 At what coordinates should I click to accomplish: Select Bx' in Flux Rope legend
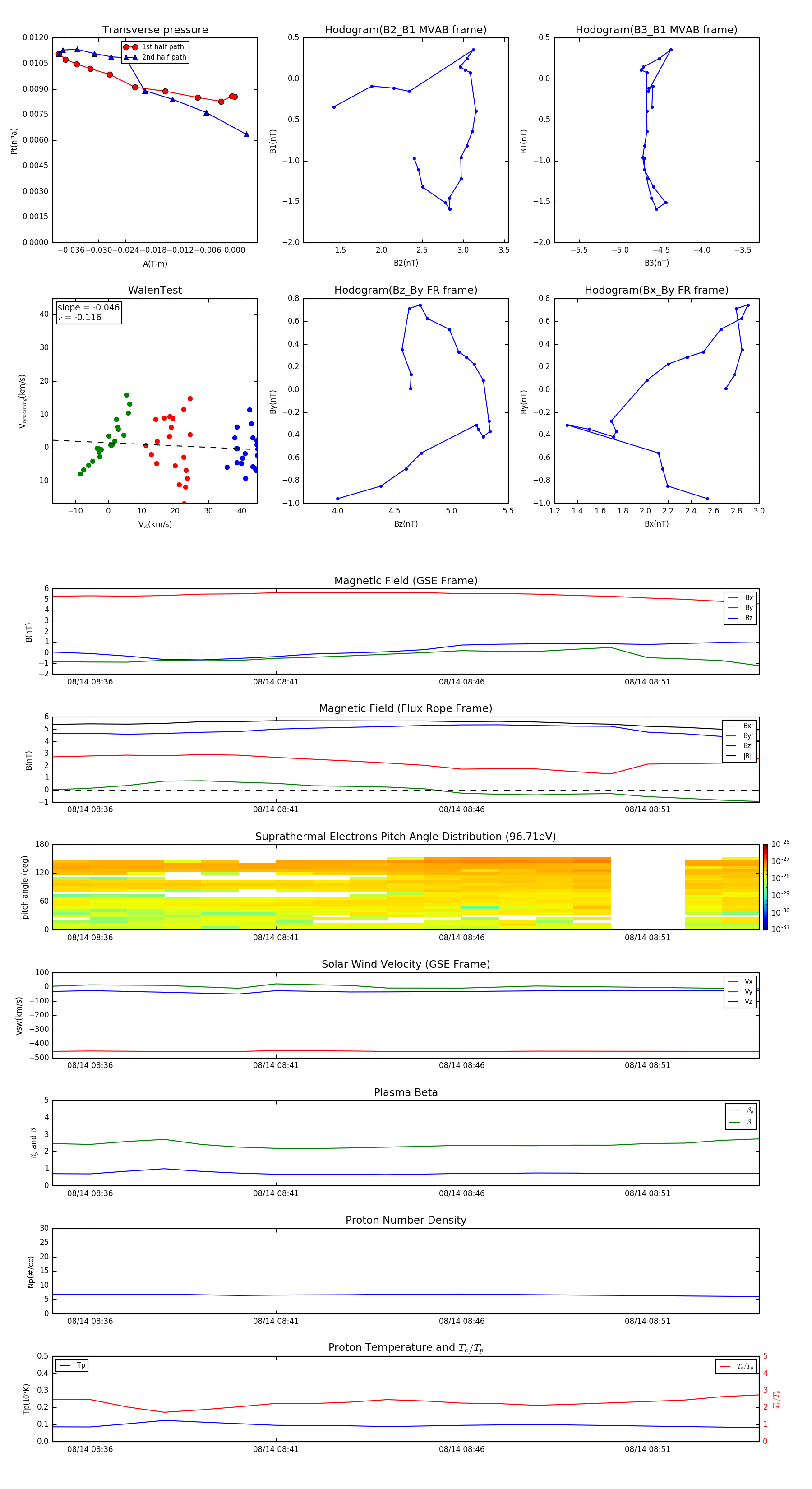tap(739, 726)
